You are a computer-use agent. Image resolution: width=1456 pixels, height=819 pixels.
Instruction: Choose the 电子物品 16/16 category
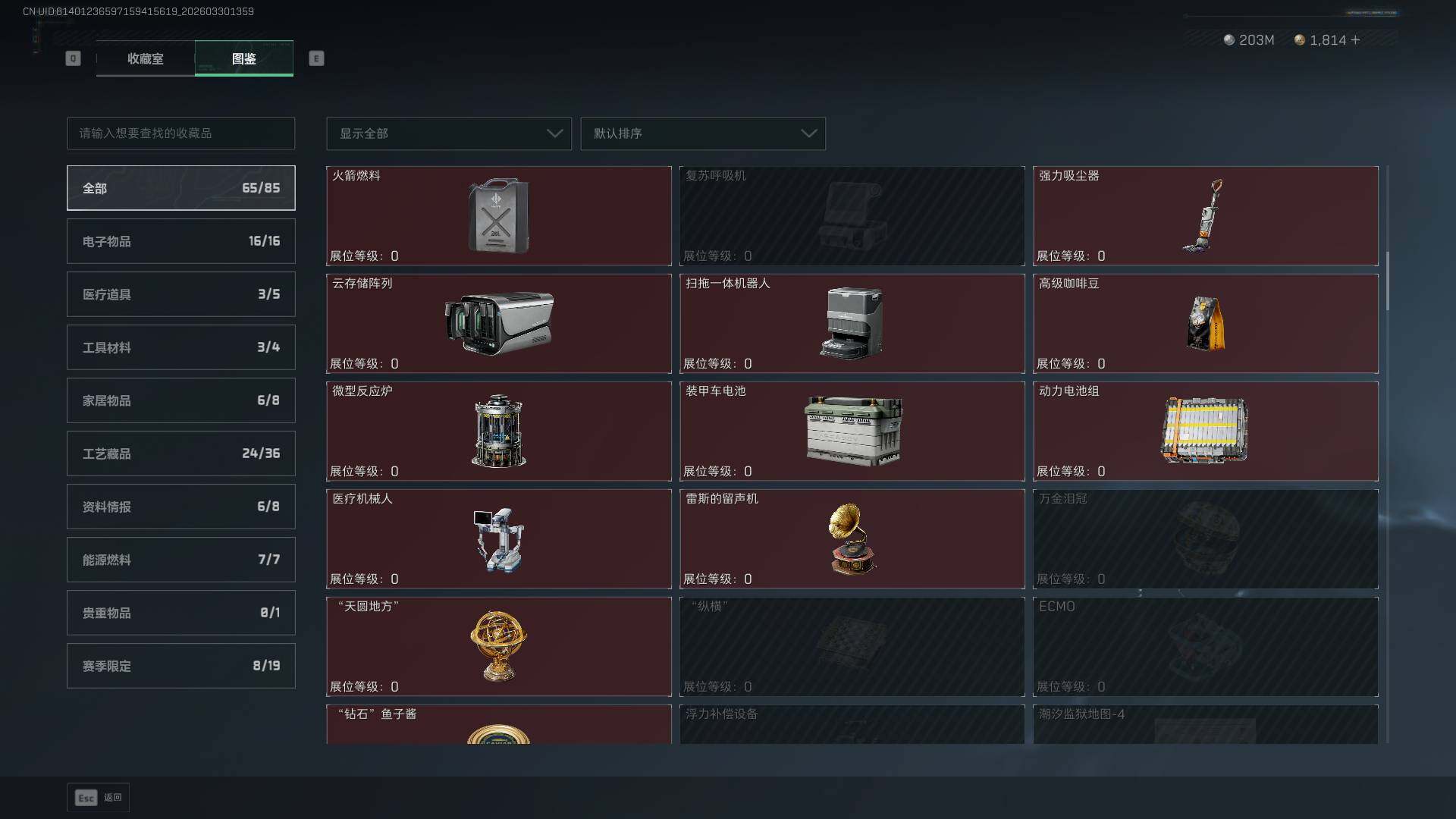click(181, 241)
